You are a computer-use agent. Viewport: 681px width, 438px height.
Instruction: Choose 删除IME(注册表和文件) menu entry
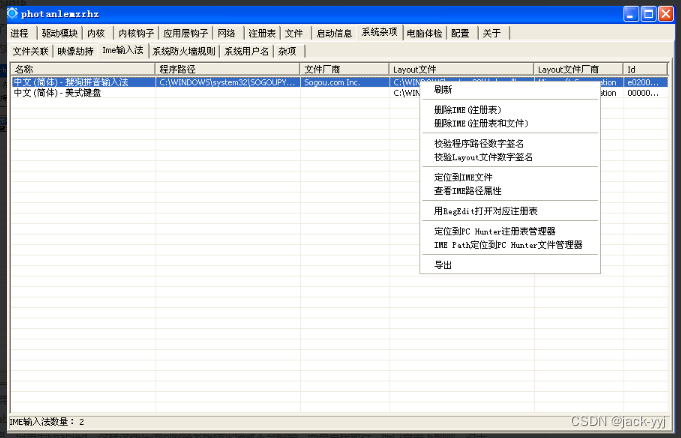(510, 123)
